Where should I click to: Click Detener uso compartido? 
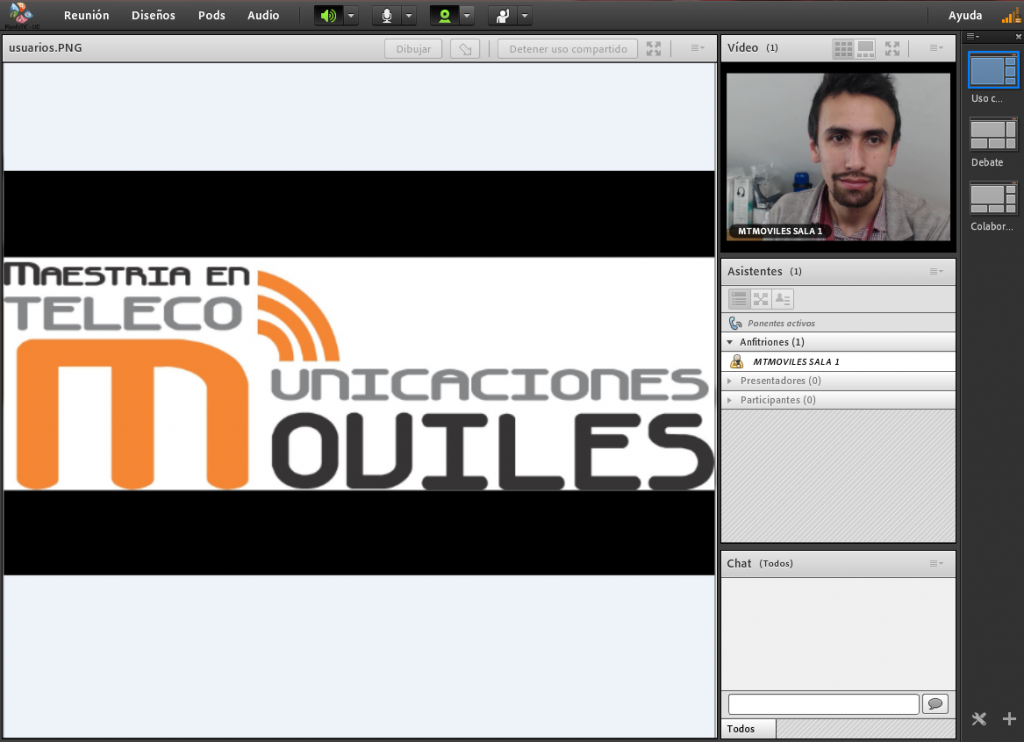[567, 48]
